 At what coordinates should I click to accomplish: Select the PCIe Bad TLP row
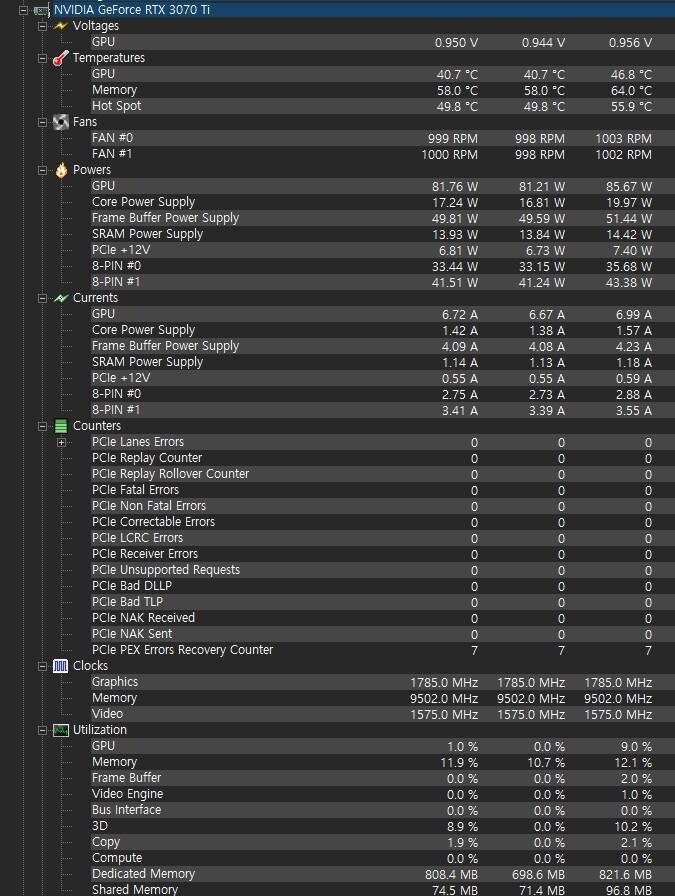coord(382,602)
